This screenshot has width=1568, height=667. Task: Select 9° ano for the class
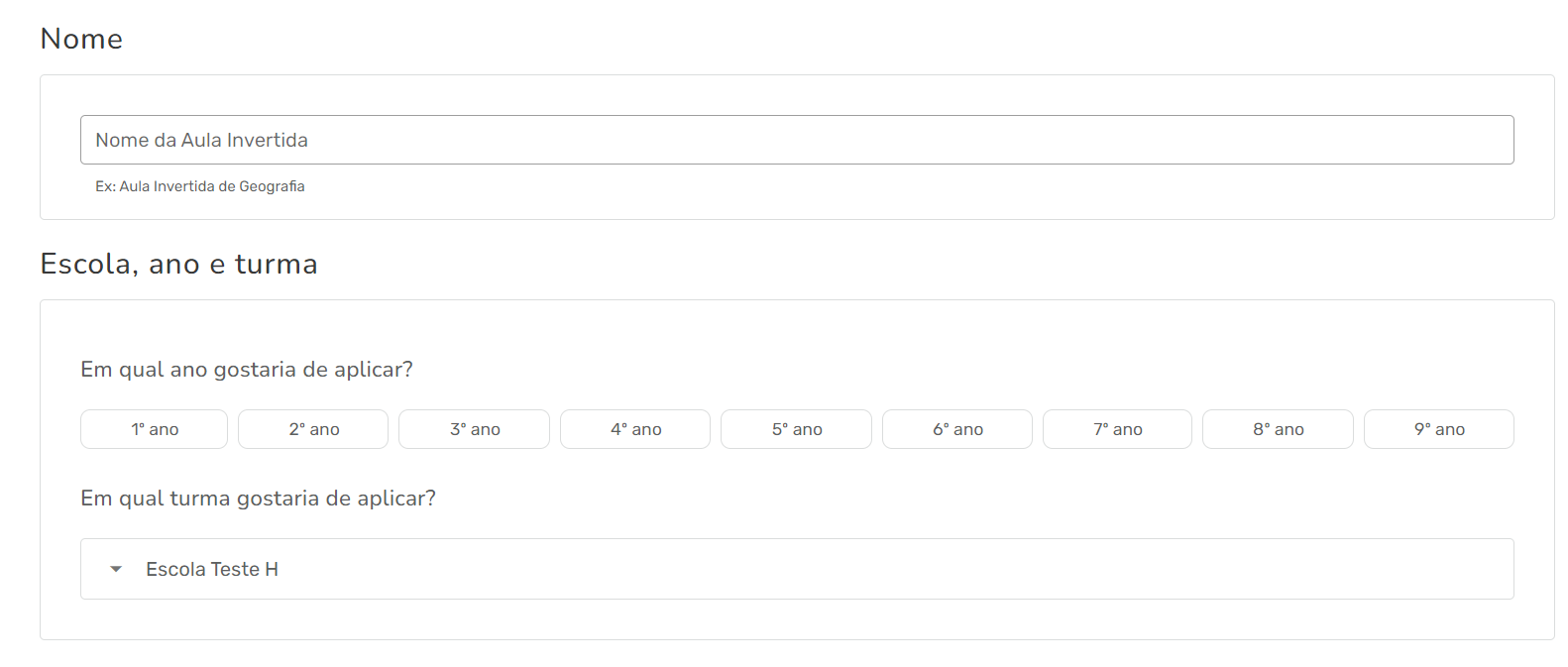(1439, 429)
